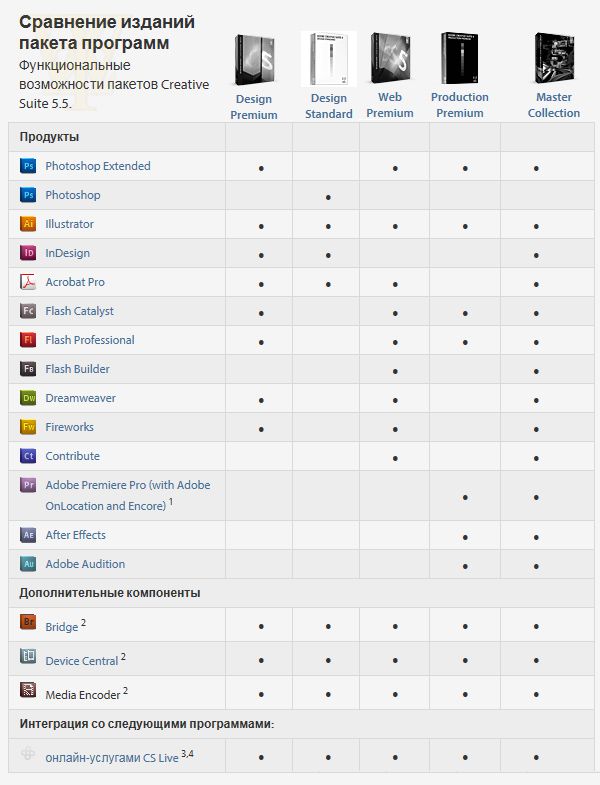Open the Master Collection box thumbnail
The height and width of the screenshot is (785, 600).
tap(554, 58)
